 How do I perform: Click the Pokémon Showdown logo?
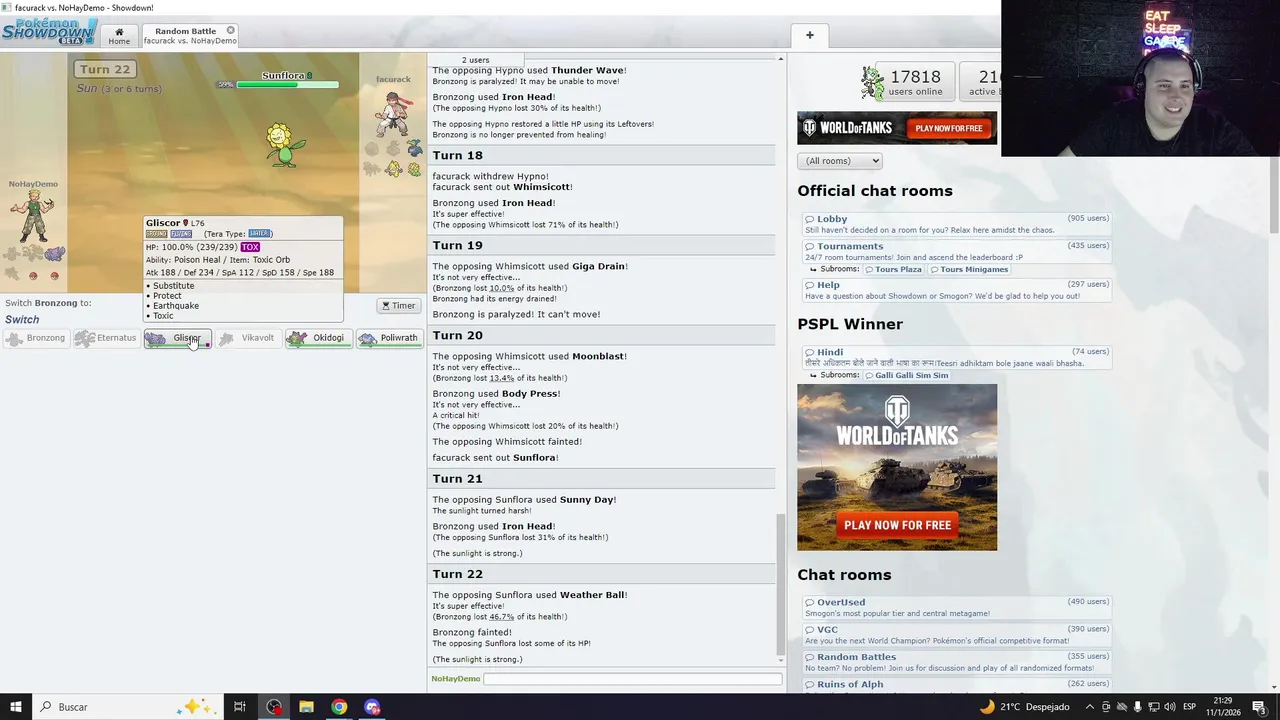tap(48, 31)
